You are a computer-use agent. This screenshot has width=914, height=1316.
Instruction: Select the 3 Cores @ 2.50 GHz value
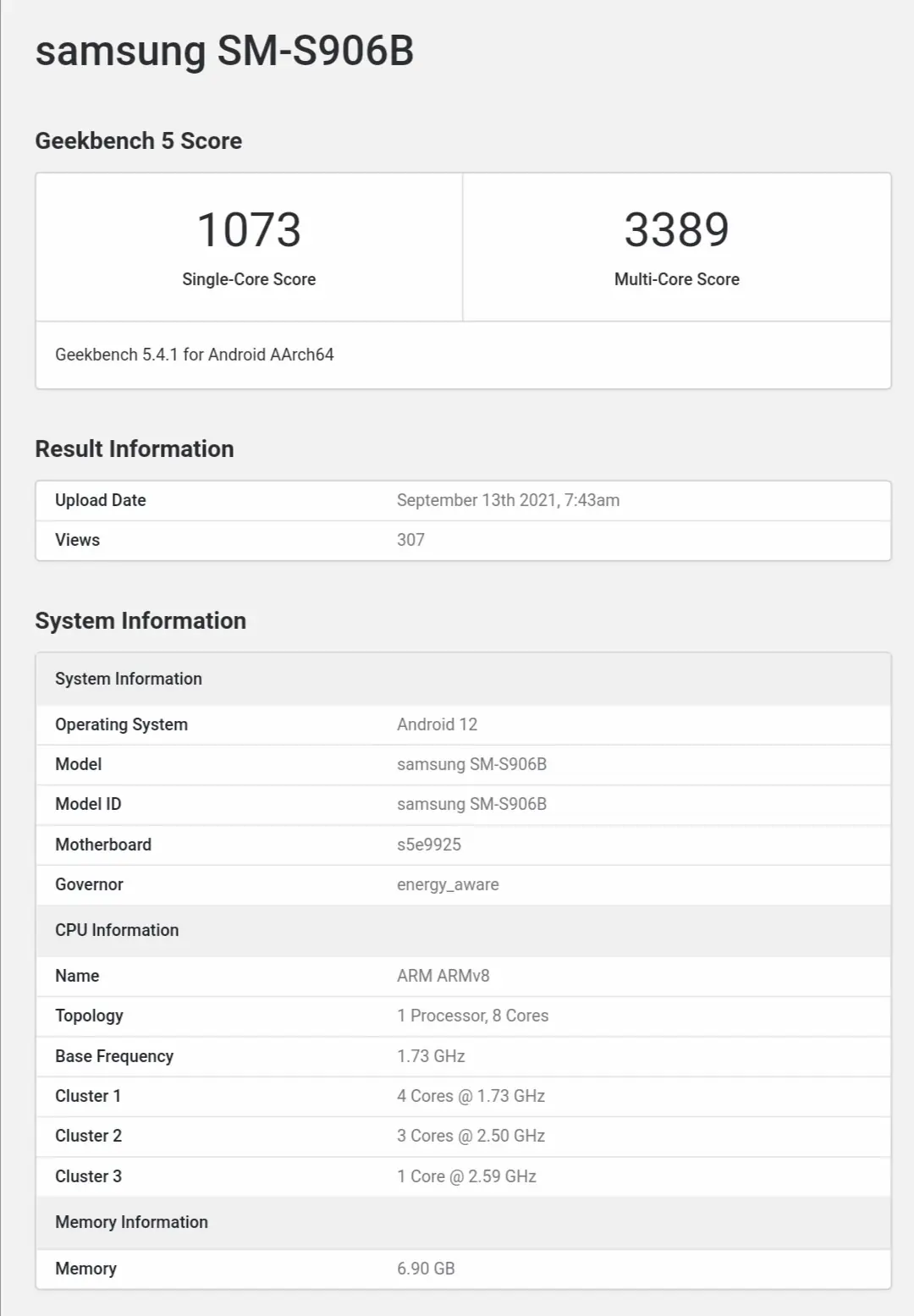coord(471,1136)
